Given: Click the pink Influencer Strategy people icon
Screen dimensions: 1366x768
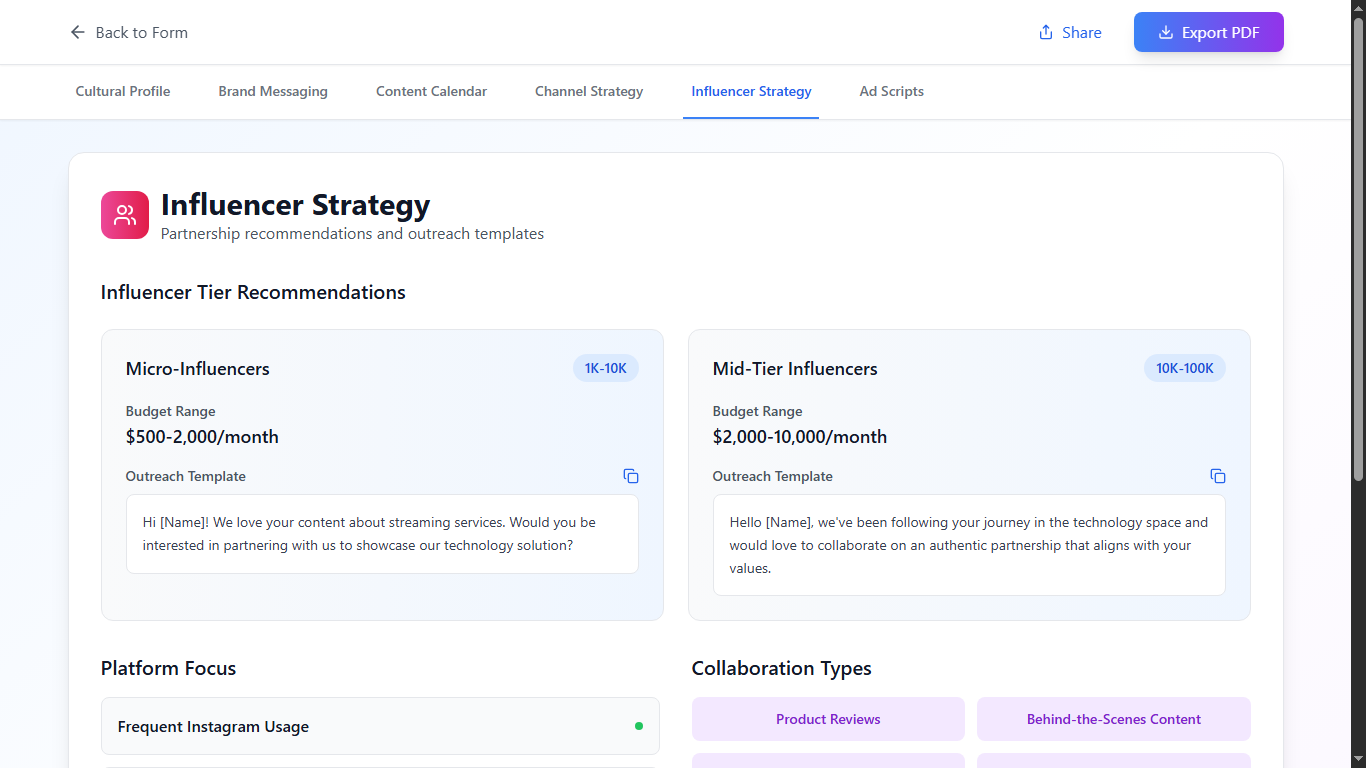Looking at the screenshot, I should tap(125, 215).
